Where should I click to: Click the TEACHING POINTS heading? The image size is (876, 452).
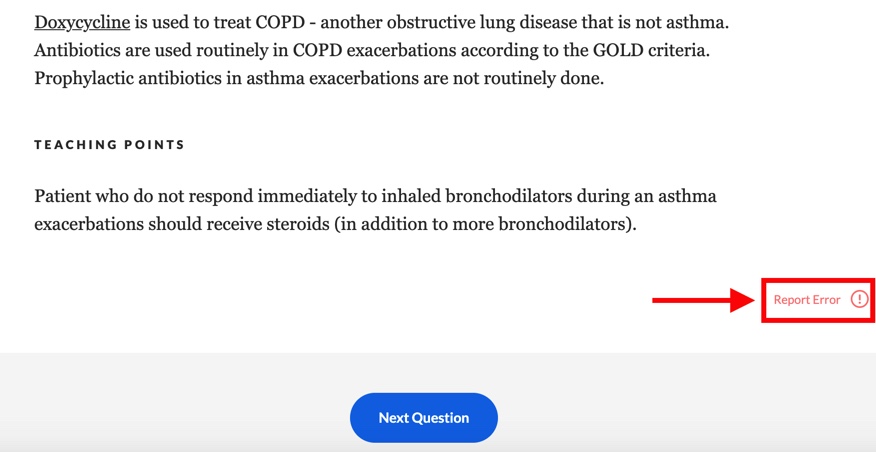(110, 145)
